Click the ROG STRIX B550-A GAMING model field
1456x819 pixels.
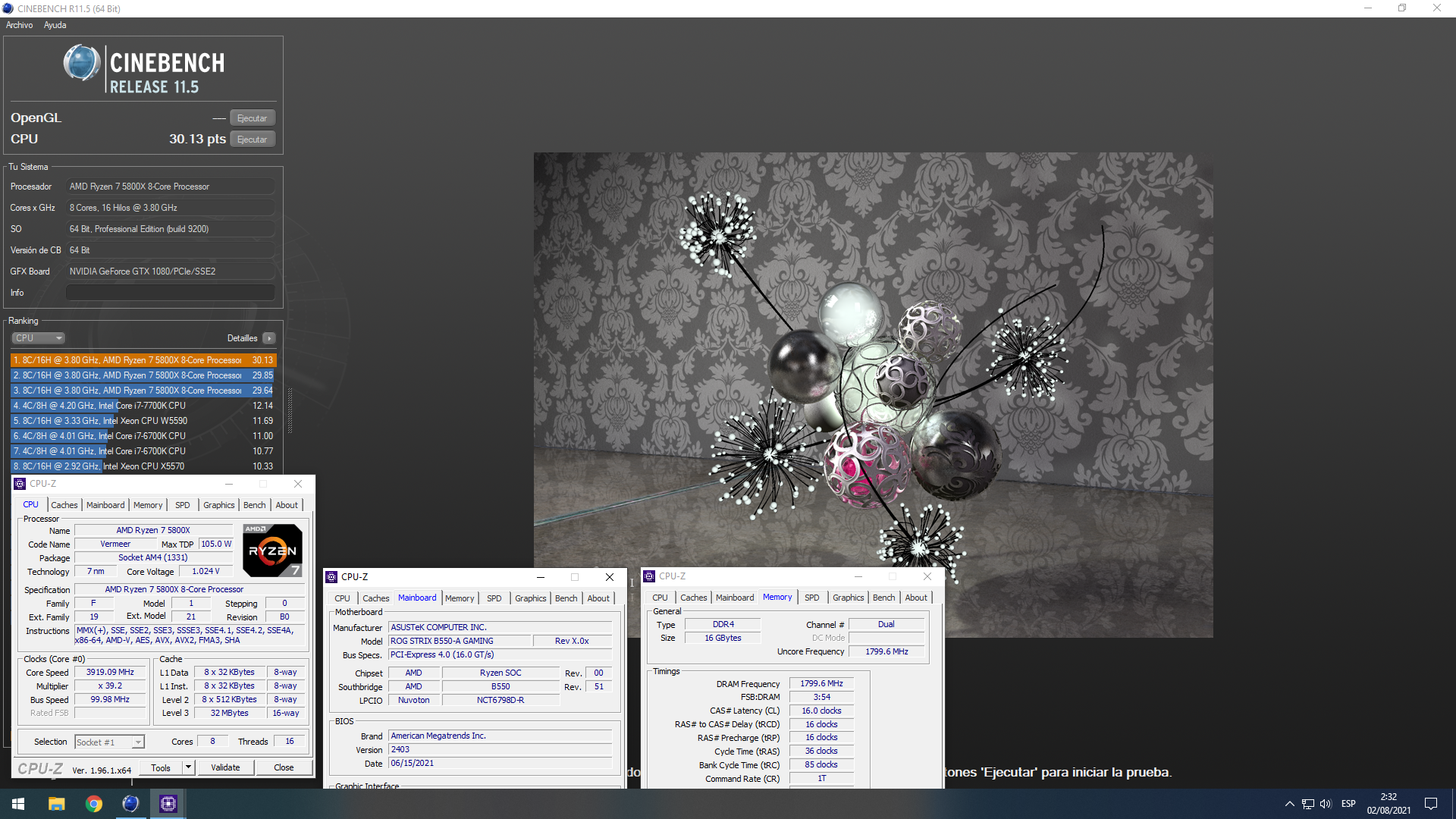(x=460, y=642)
